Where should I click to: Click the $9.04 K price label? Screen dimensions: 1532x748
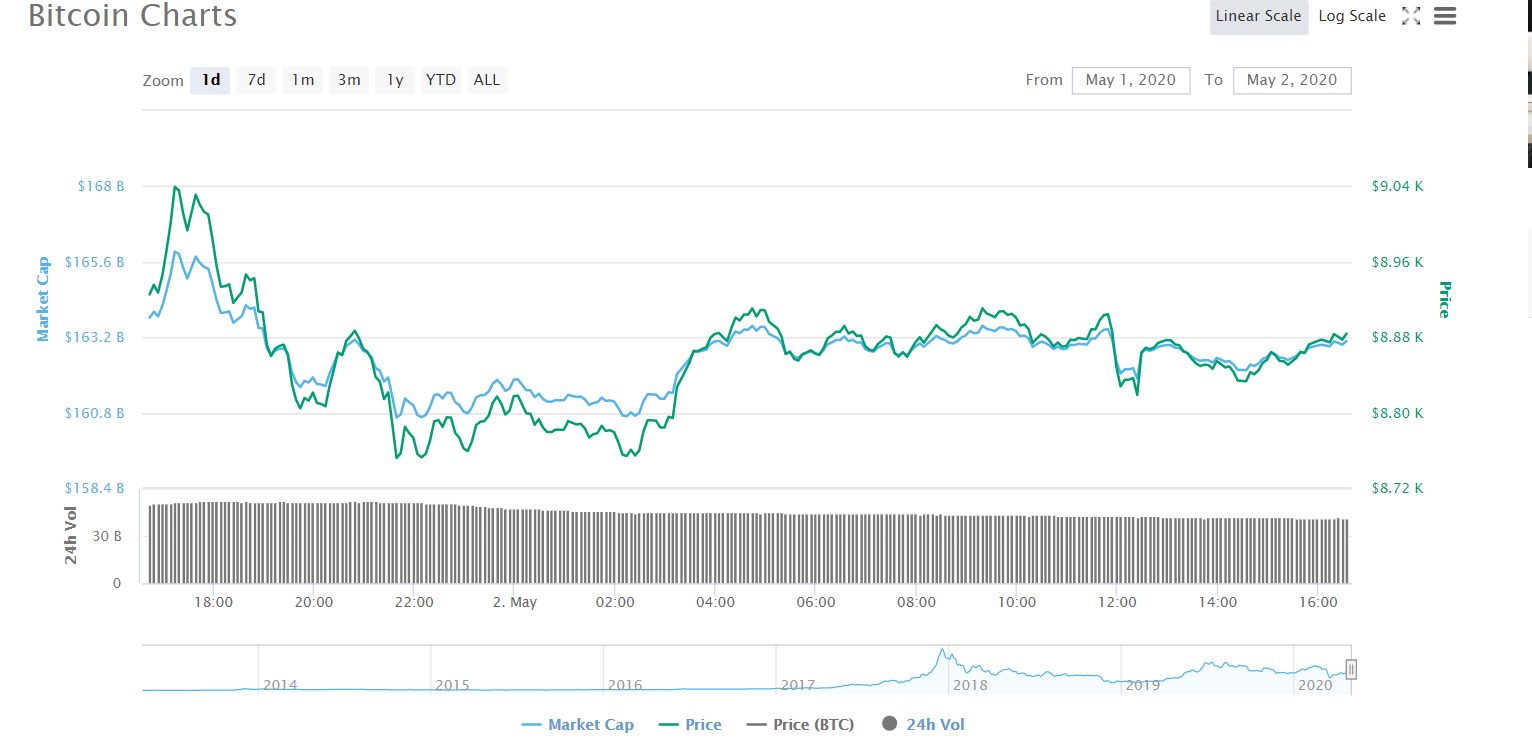tap(1397, 186)
